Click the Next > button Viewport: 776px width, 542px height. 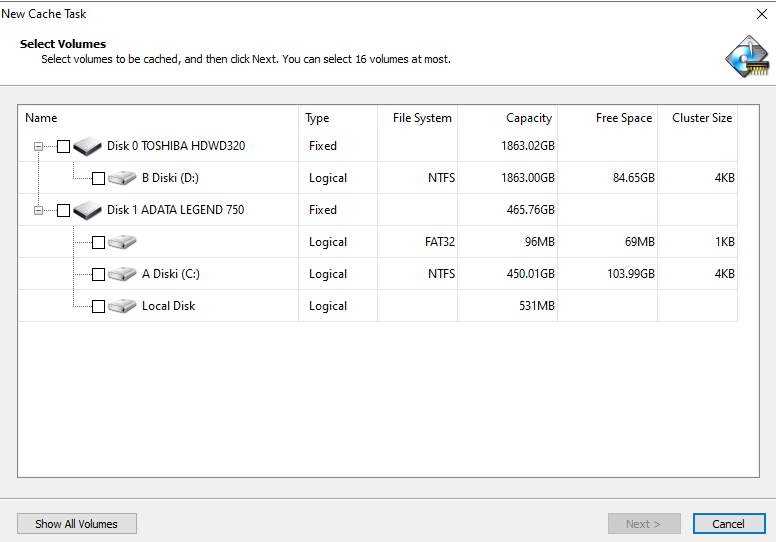pos(644,524)
